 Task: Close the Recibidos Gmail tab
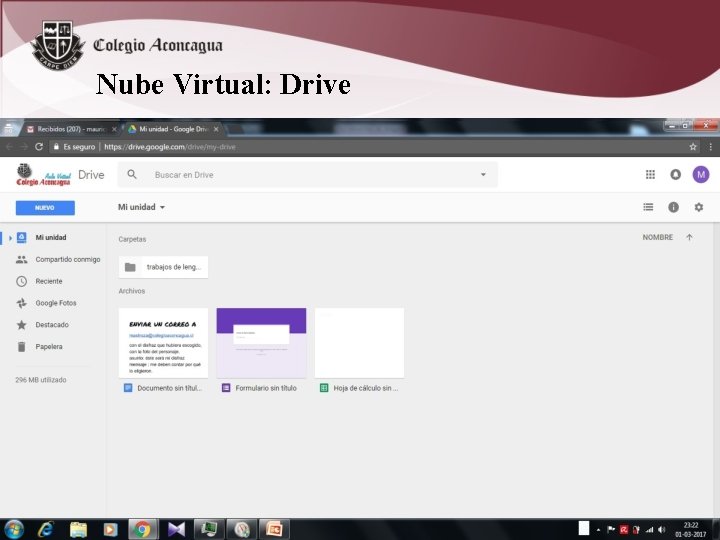[x=114, y=129]
